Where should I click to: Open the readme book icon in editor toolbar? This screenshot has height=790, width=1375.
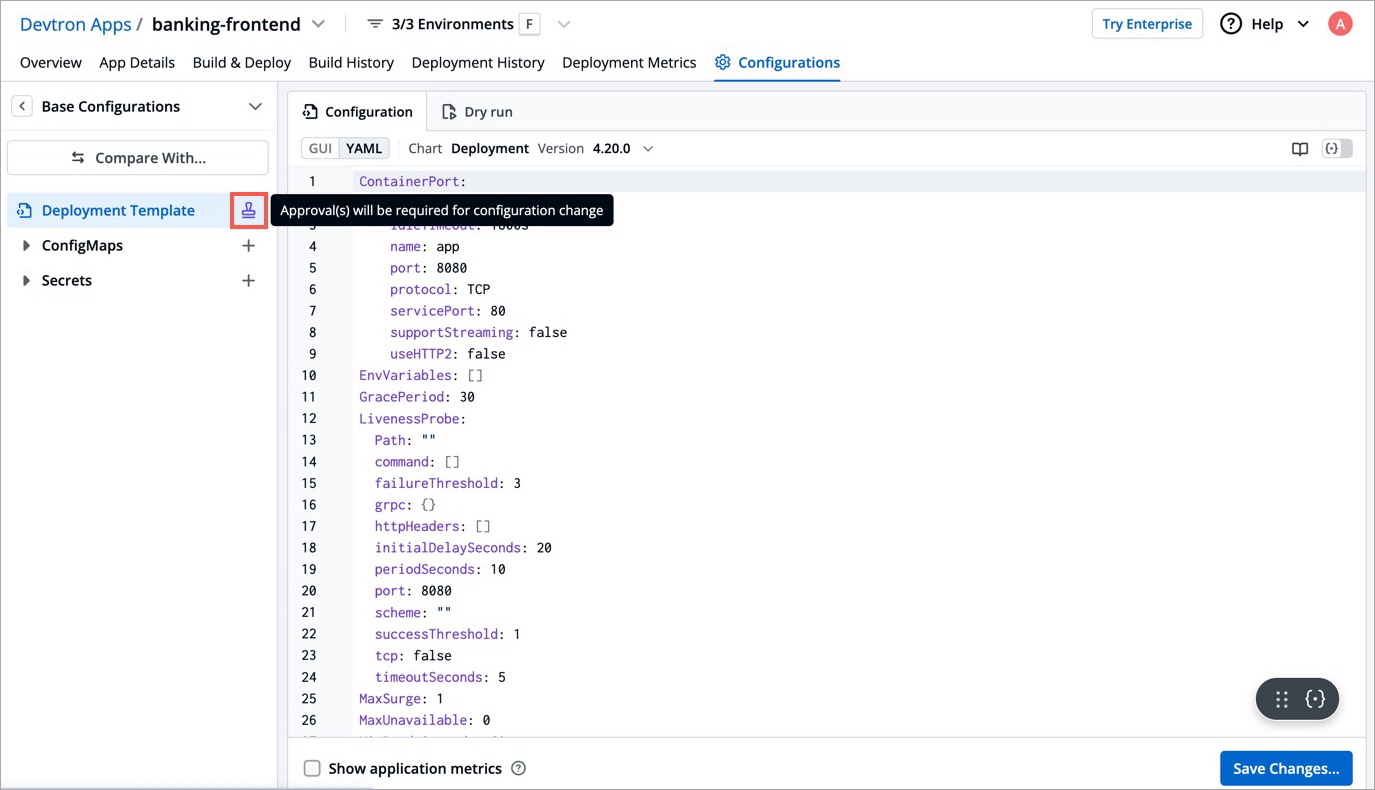click(1299, 149)
